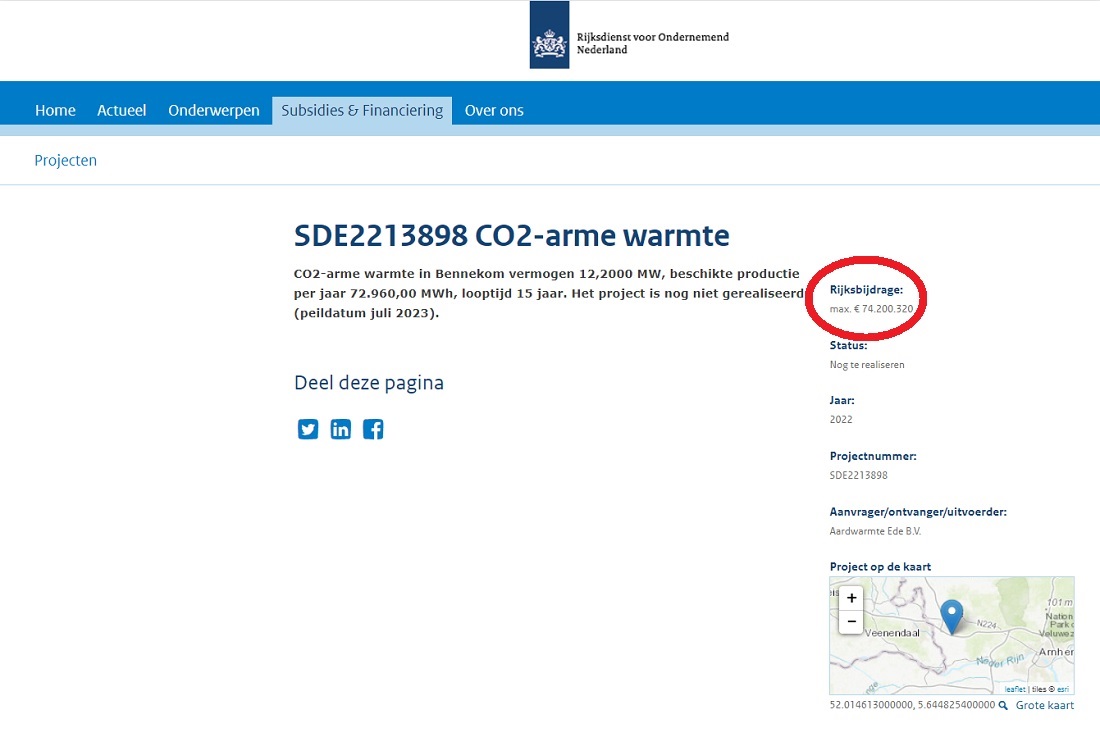This screenshot has width=1100, height=737.
Task: Share page via LinkedIn icon
Action: 340,429
